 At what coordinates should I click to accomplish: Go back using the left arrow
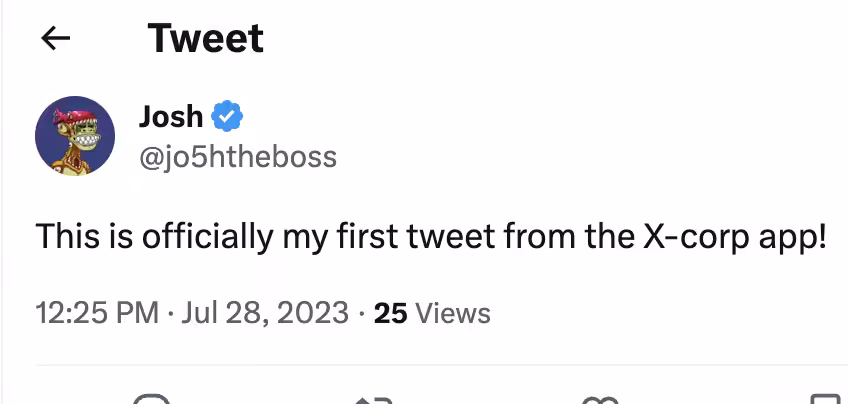[55, 38]
